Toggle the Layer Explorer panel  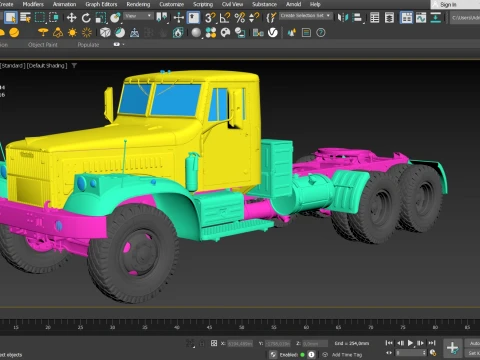click(389, 17)
